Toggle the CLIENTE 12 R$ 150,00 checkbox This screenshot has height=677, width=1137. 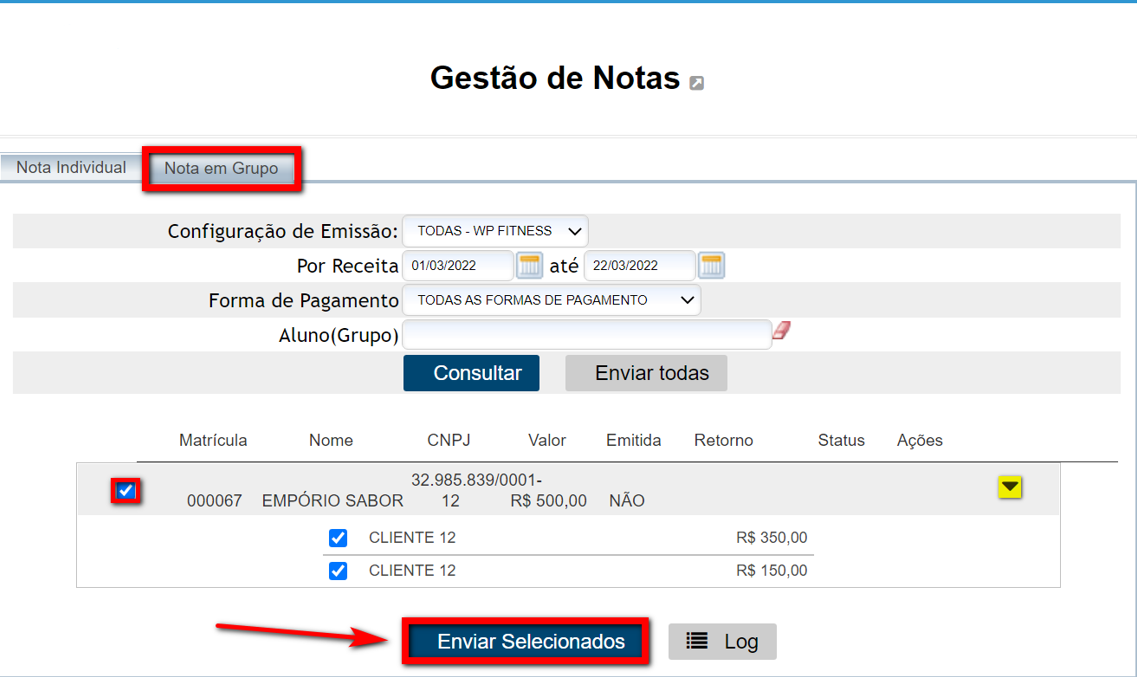tap(338, 571)
